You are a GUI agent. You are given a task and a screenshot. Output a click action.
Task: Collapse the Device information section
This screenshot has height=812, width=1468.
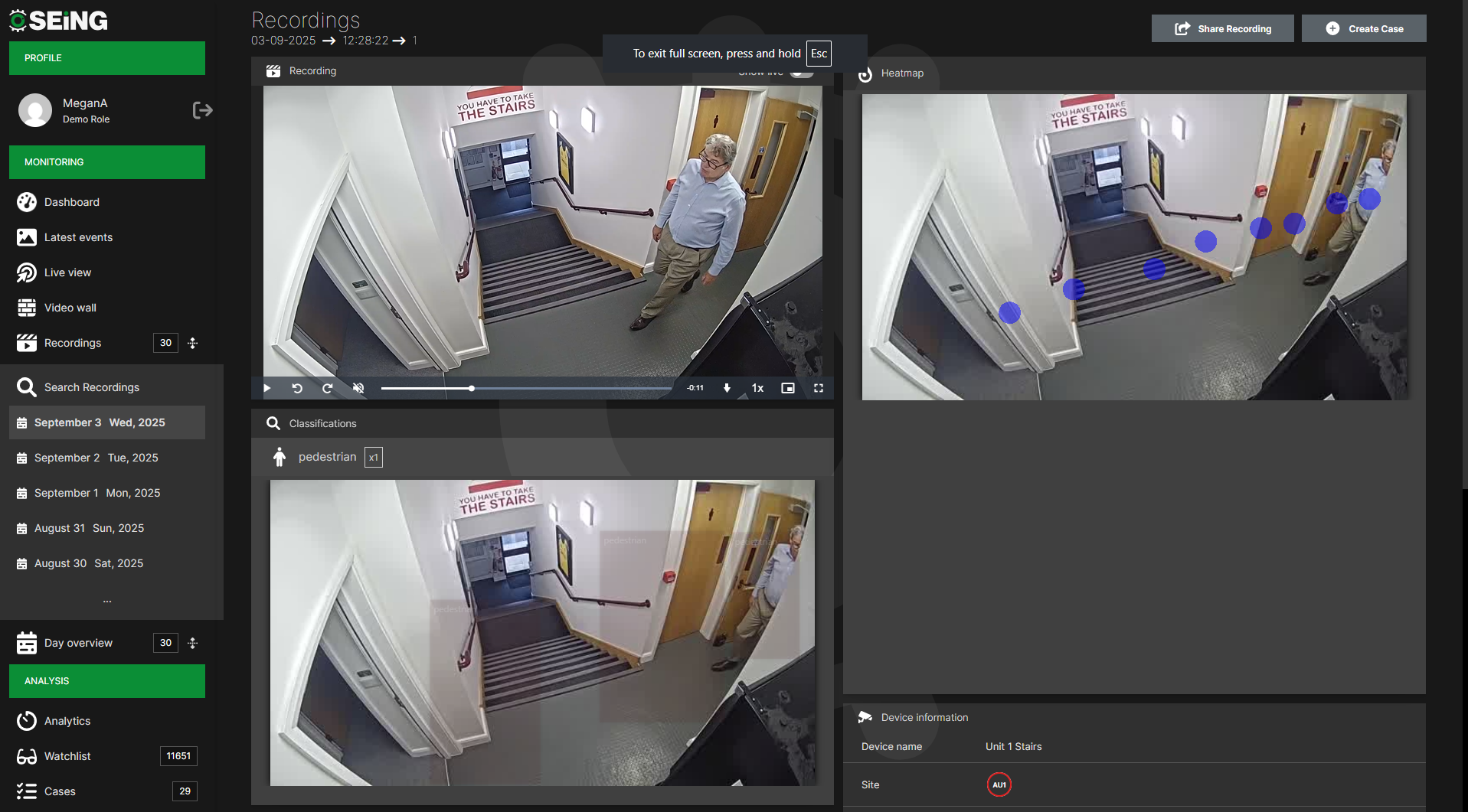[924, 717]
